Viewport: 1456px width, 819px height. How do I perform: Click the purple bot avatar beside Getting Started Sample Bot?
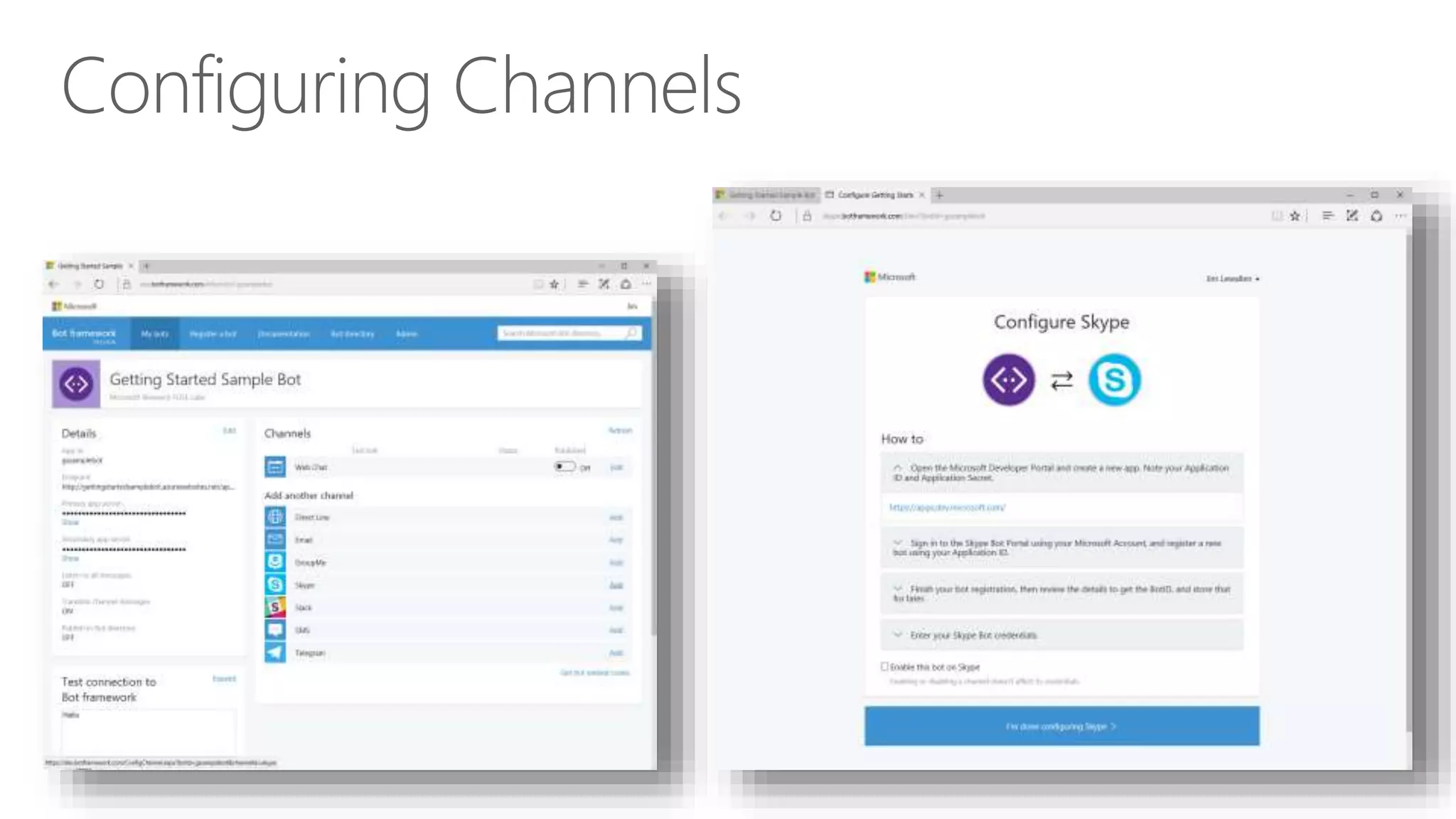pyautogui.click(x=76, y=384)
